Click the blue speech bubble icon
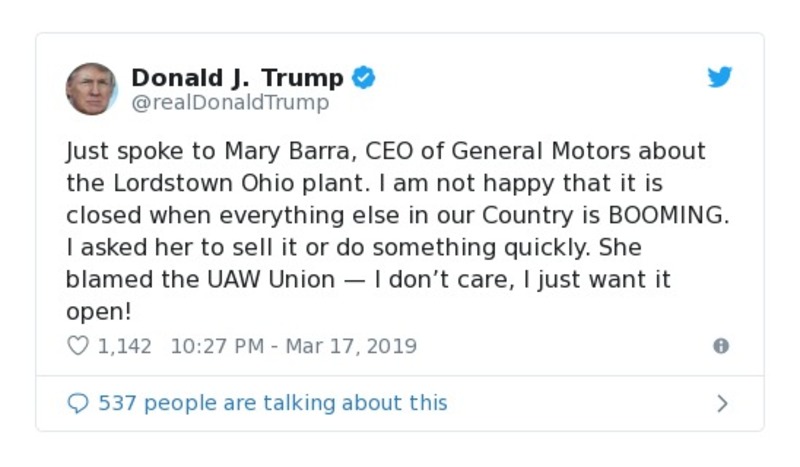The width and height of the screenshot is (800, 467). 77,403
